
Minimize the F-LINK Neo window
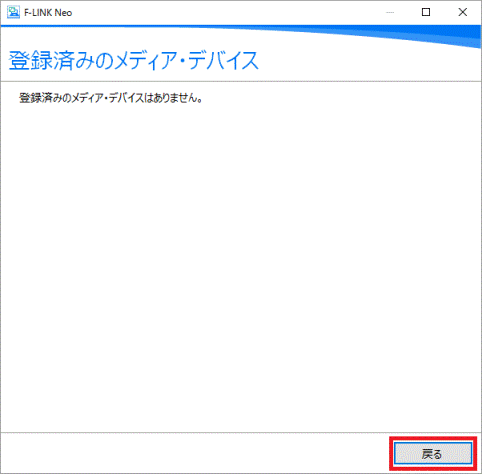[x=390, y=12]
